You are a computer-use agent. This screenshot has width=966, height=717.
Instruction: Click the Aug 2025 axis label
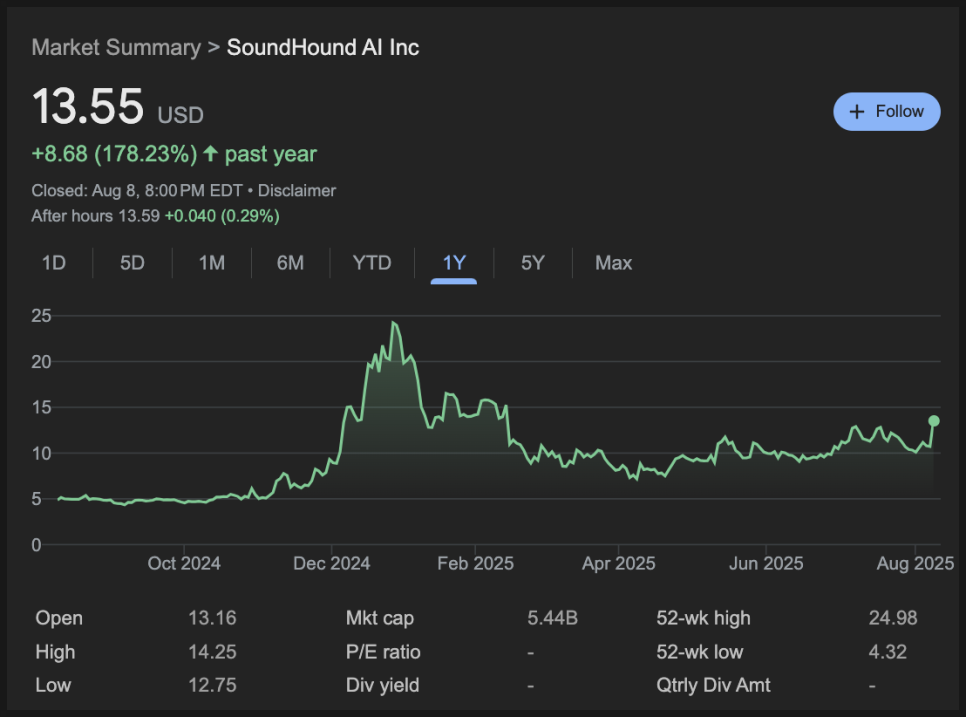point(915,563)
